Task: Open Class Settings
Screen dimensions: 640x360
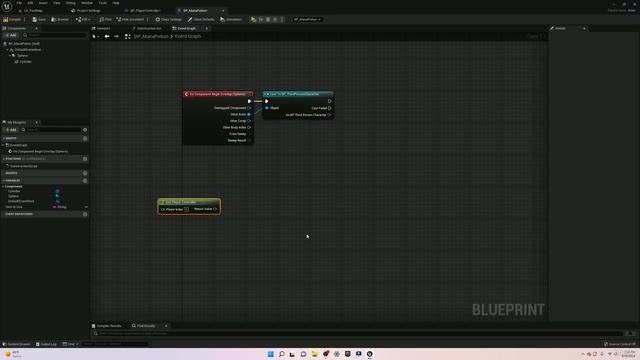Action: 168,19
